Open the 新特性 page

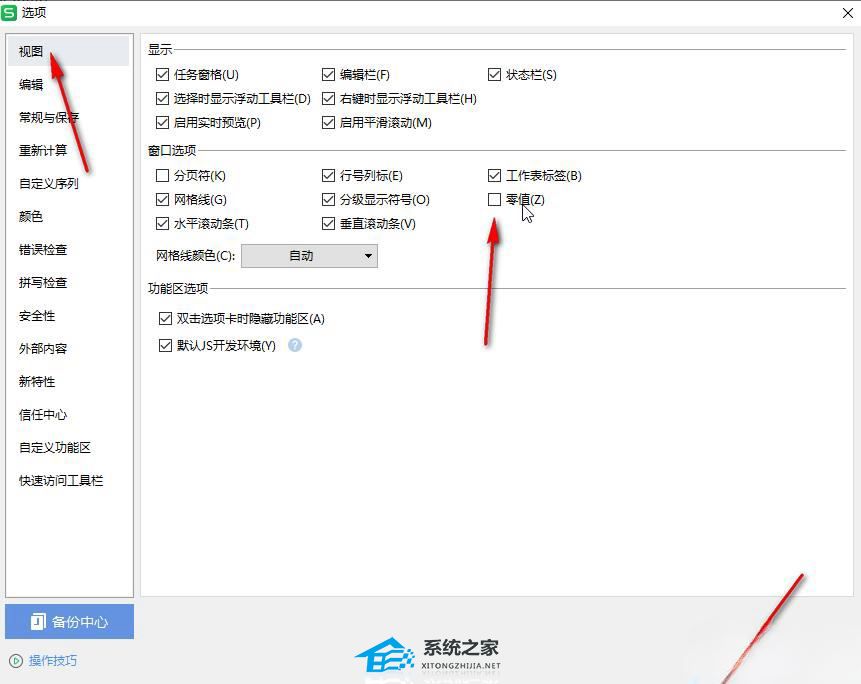click(x=69, y=382)
